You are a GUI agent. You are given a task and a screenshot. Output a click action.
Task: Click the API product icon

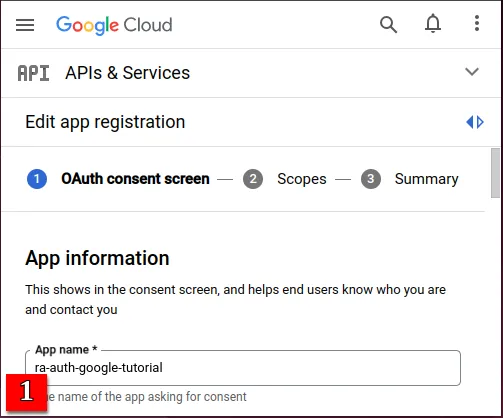click(33, 73)
